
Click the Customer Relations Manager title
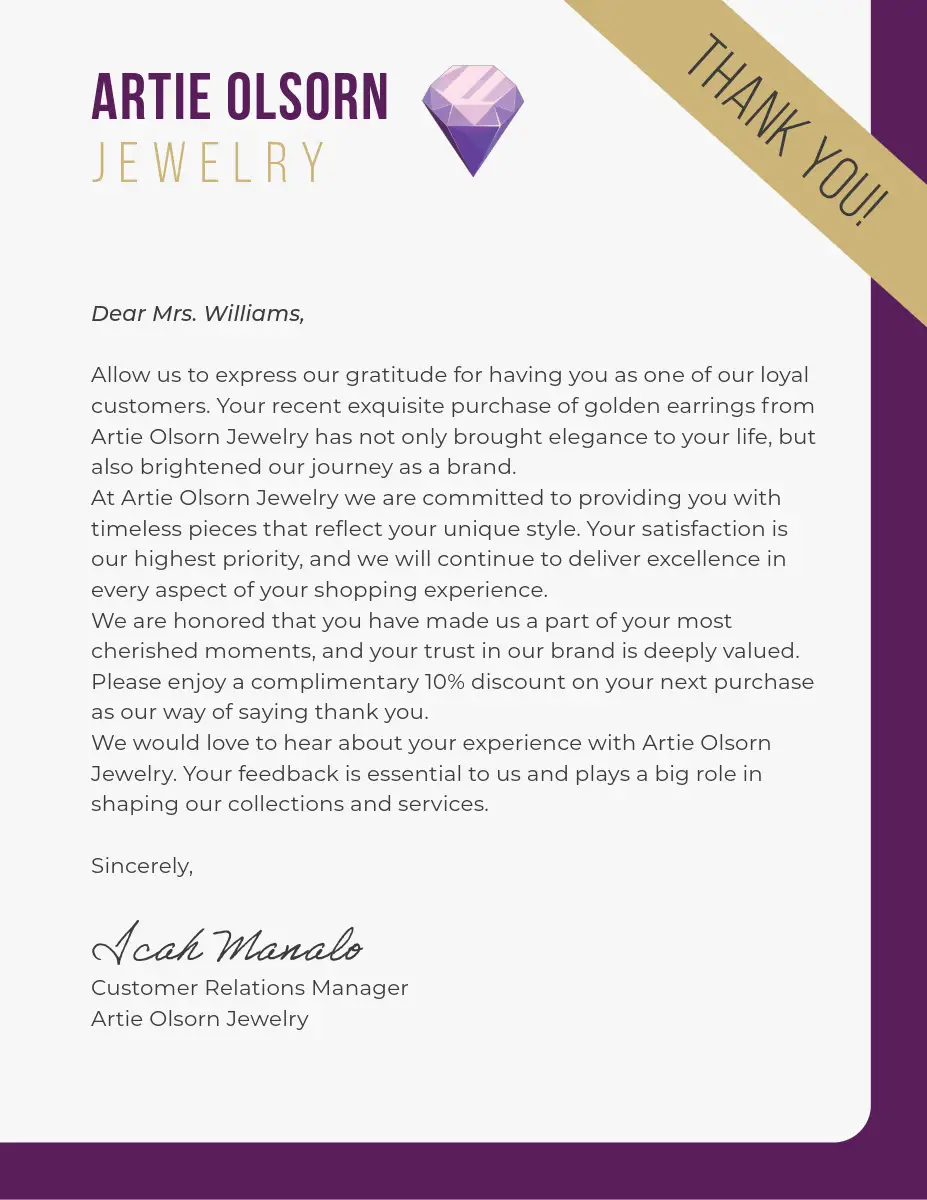point(249,988)
